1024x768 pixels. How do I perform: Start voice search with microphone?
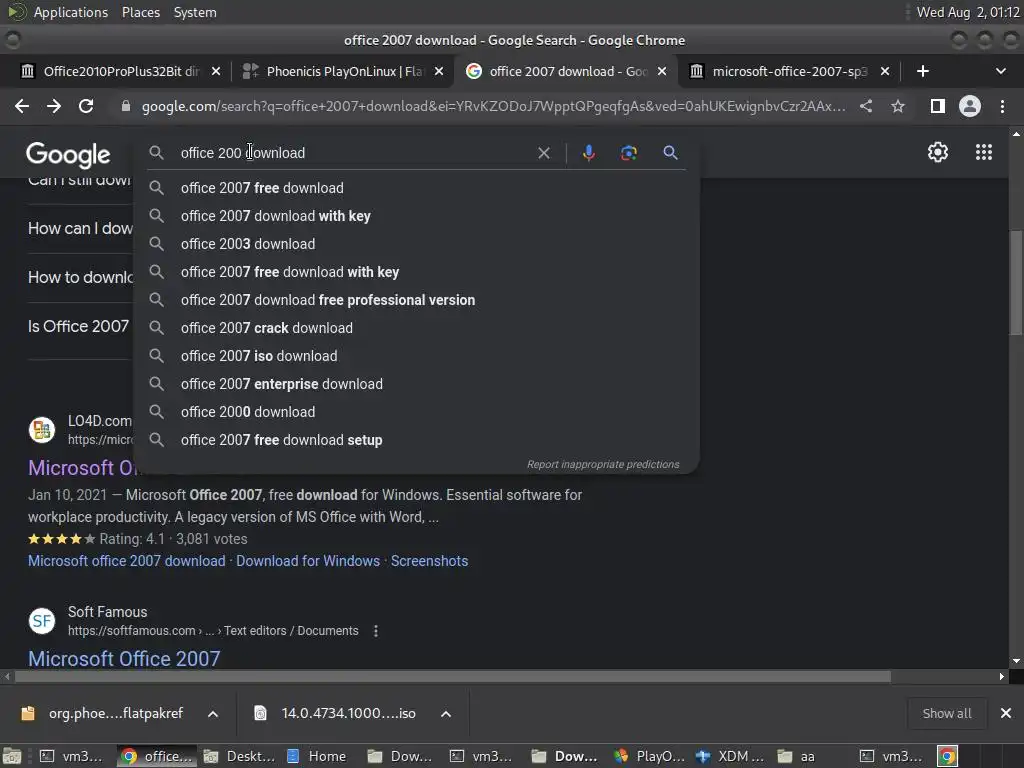tap(588, 153)
